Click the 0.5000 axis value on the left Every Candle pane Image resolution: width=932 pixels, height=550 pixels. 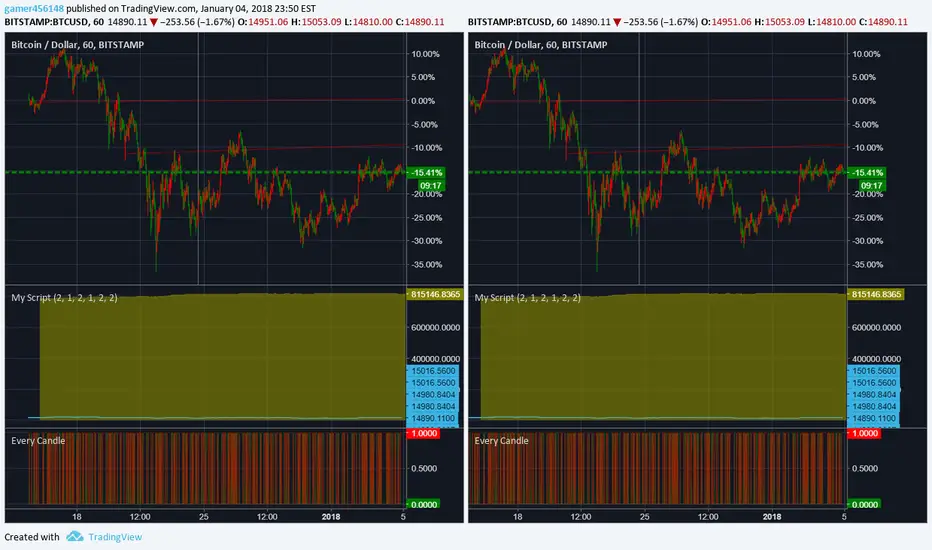point(424,469)
